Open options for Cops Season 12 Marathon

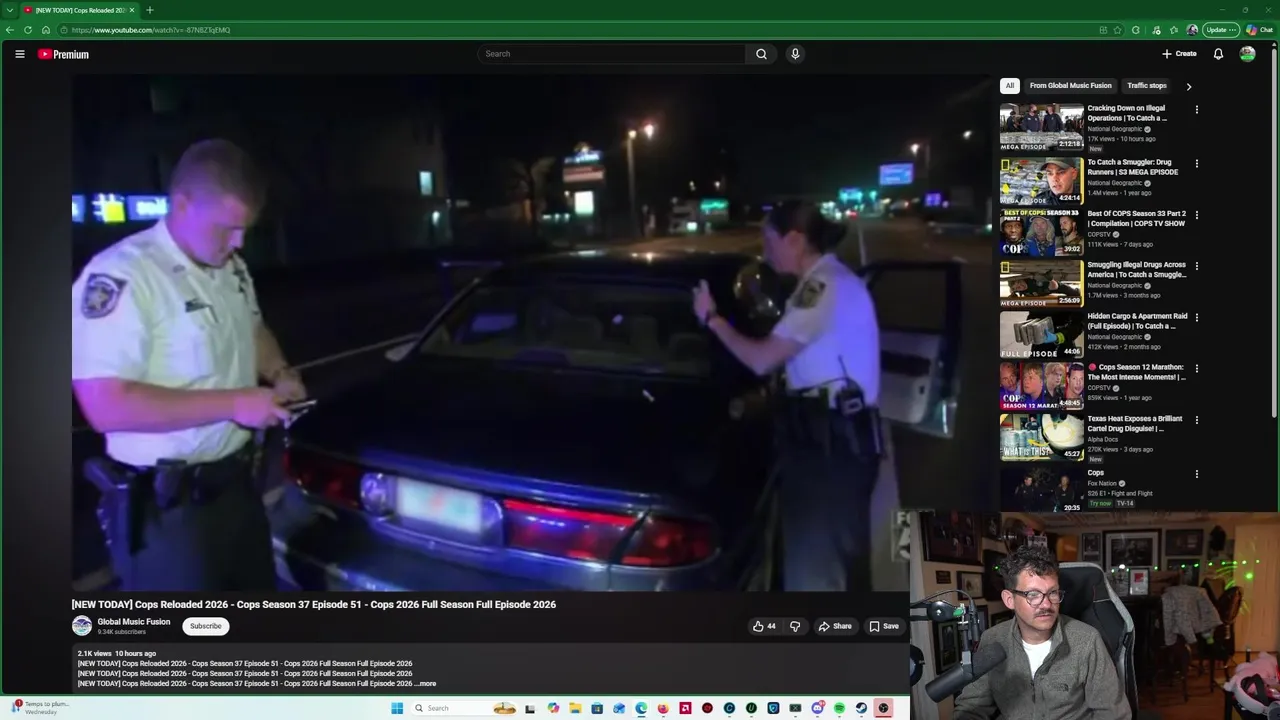[1196, 369]
